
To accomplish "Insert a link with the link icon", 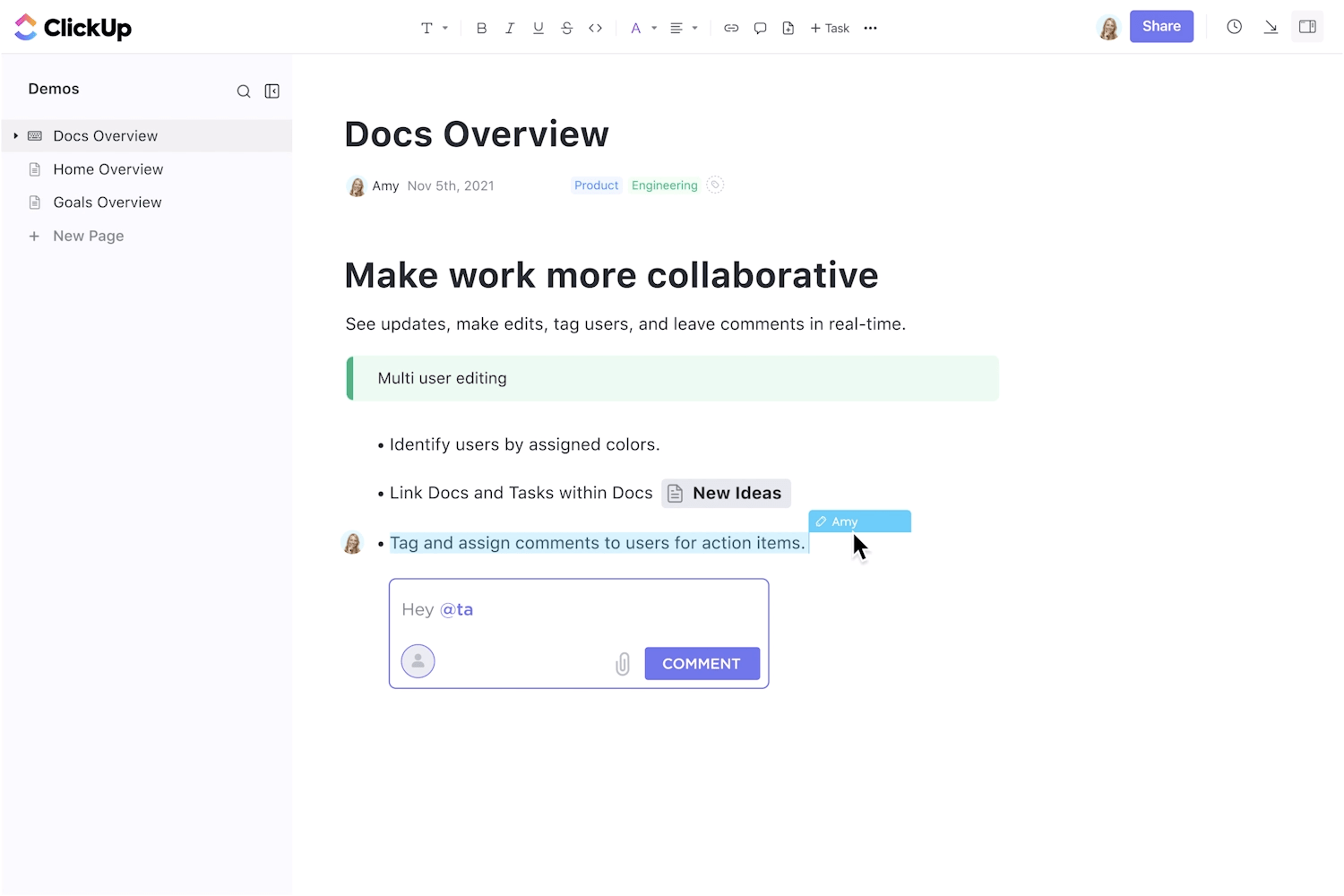I will point(731,28).
